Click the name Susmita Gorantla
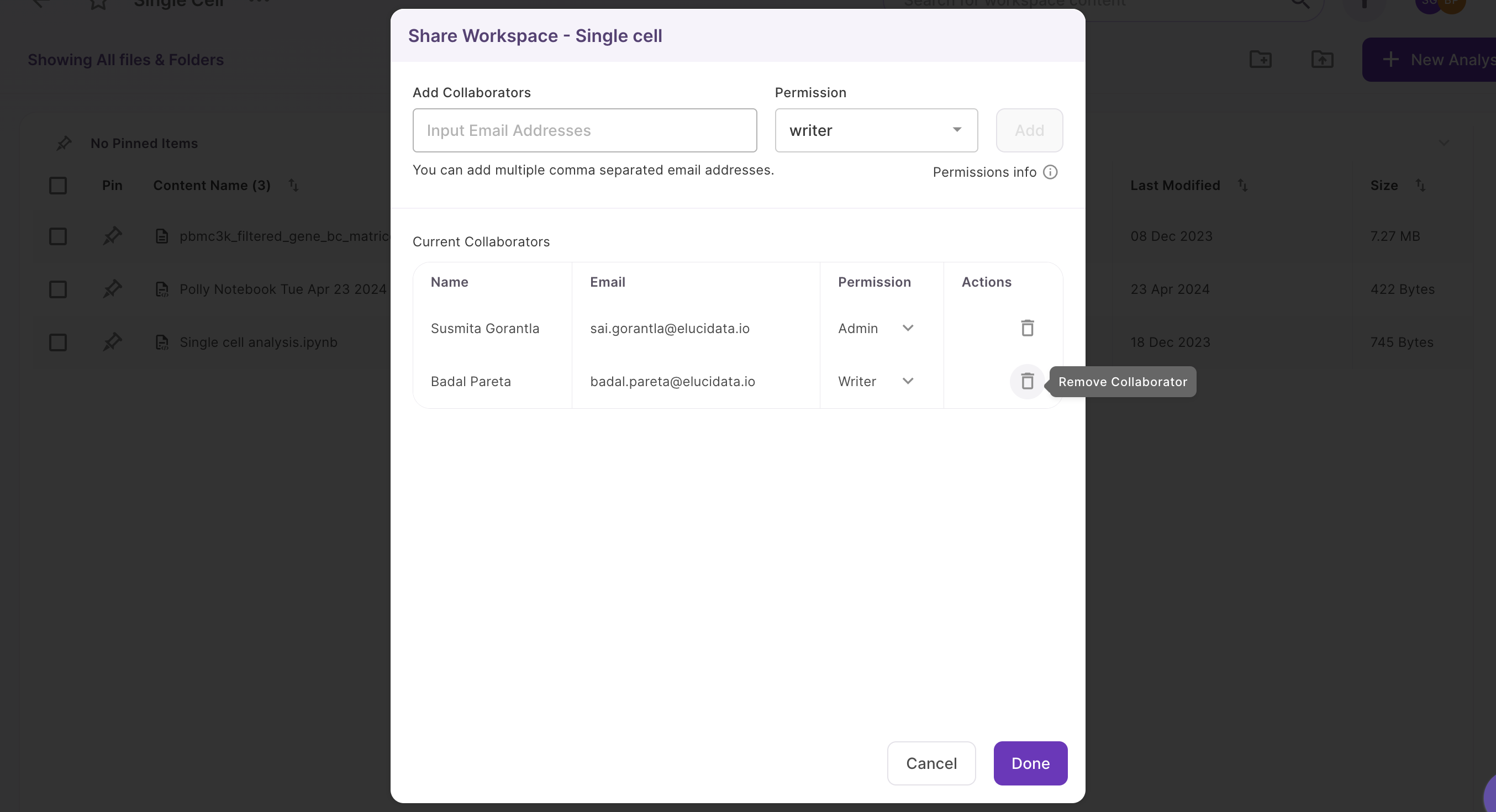1496x812 pixels. coord(485,328)
